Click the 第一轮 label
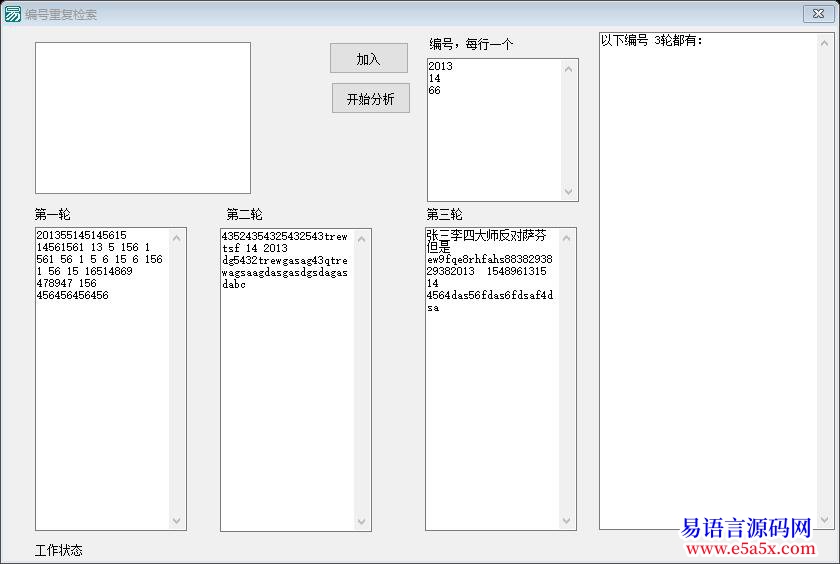 [x=52, y=215]
